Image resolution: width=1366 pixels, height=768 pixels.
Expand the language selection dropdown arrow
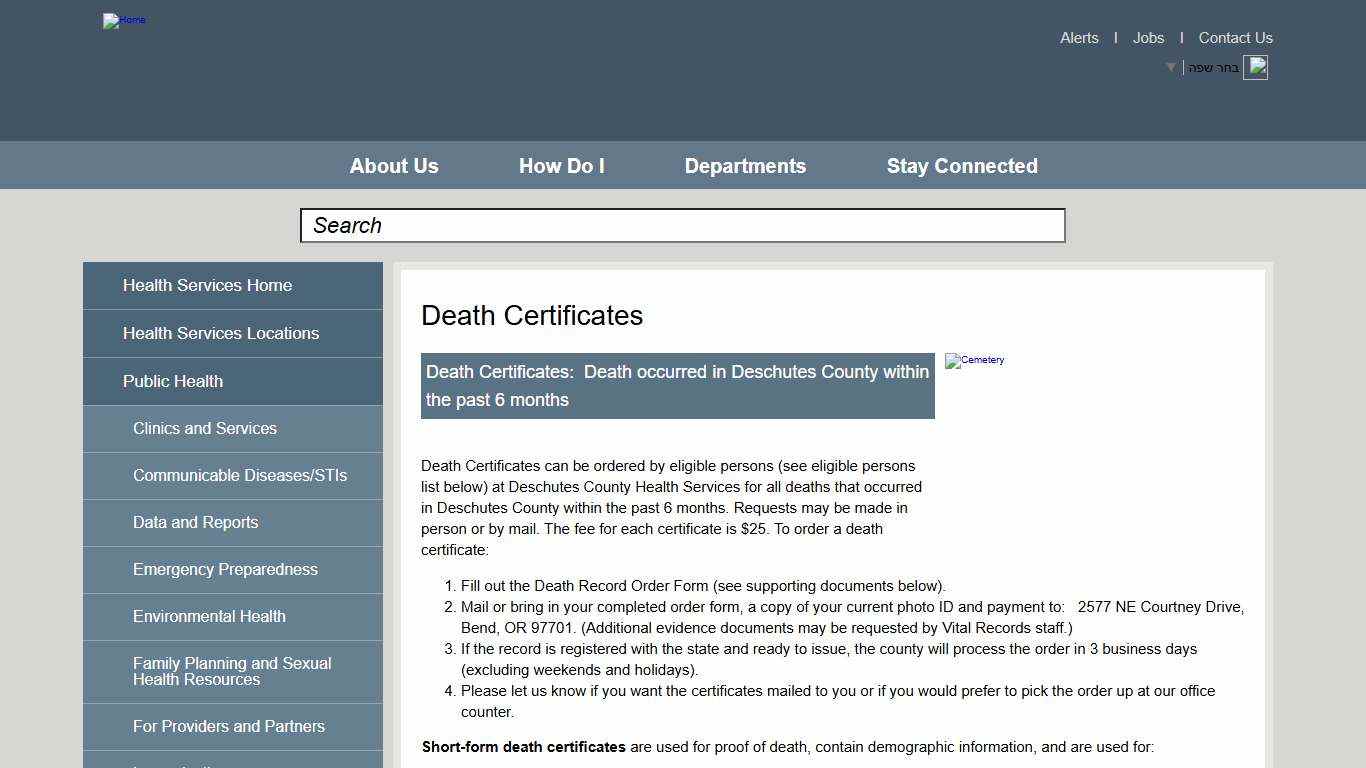coord(1170,67)
